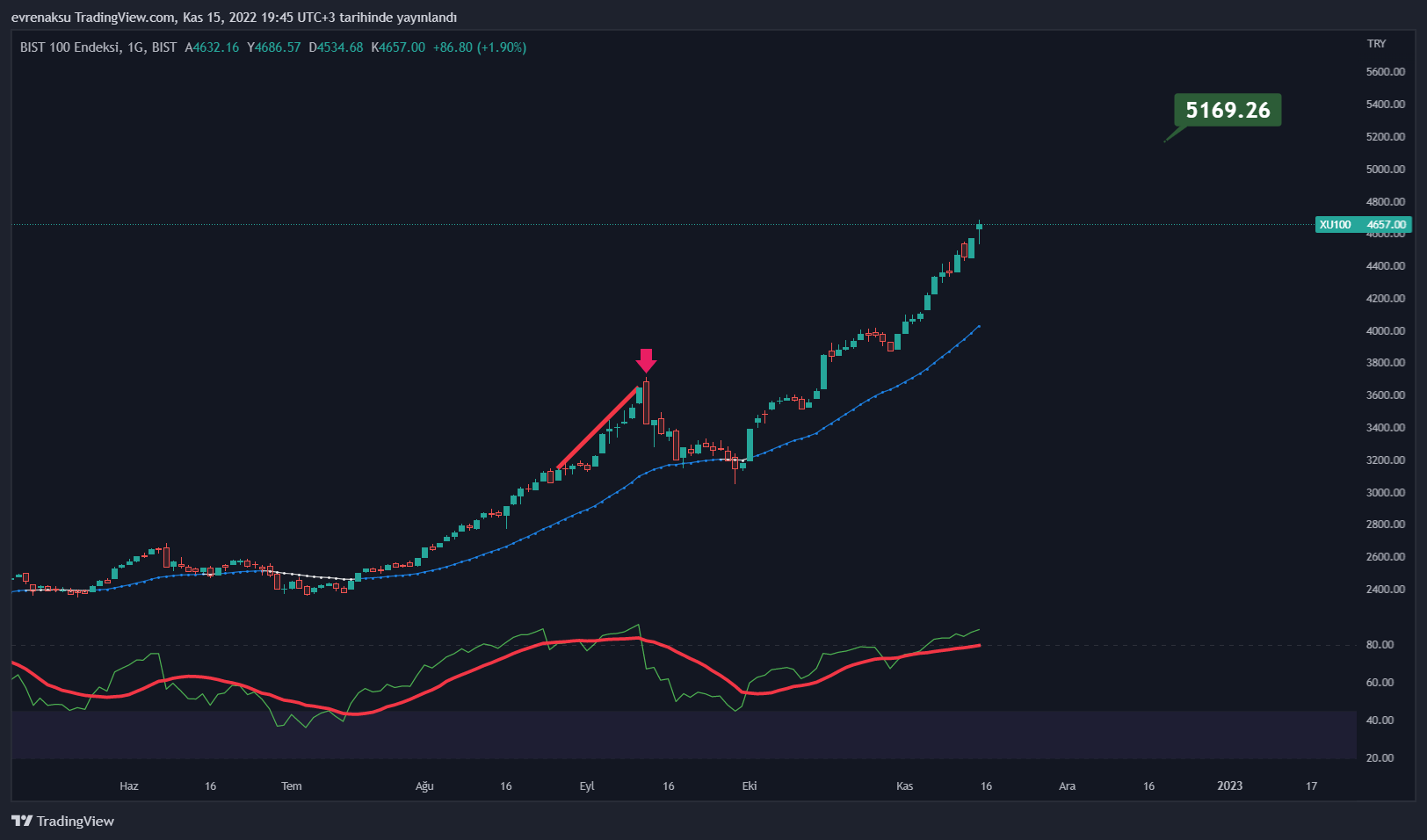
Task: Click the 2400.00 price axis label
Action: [1386, 590]
